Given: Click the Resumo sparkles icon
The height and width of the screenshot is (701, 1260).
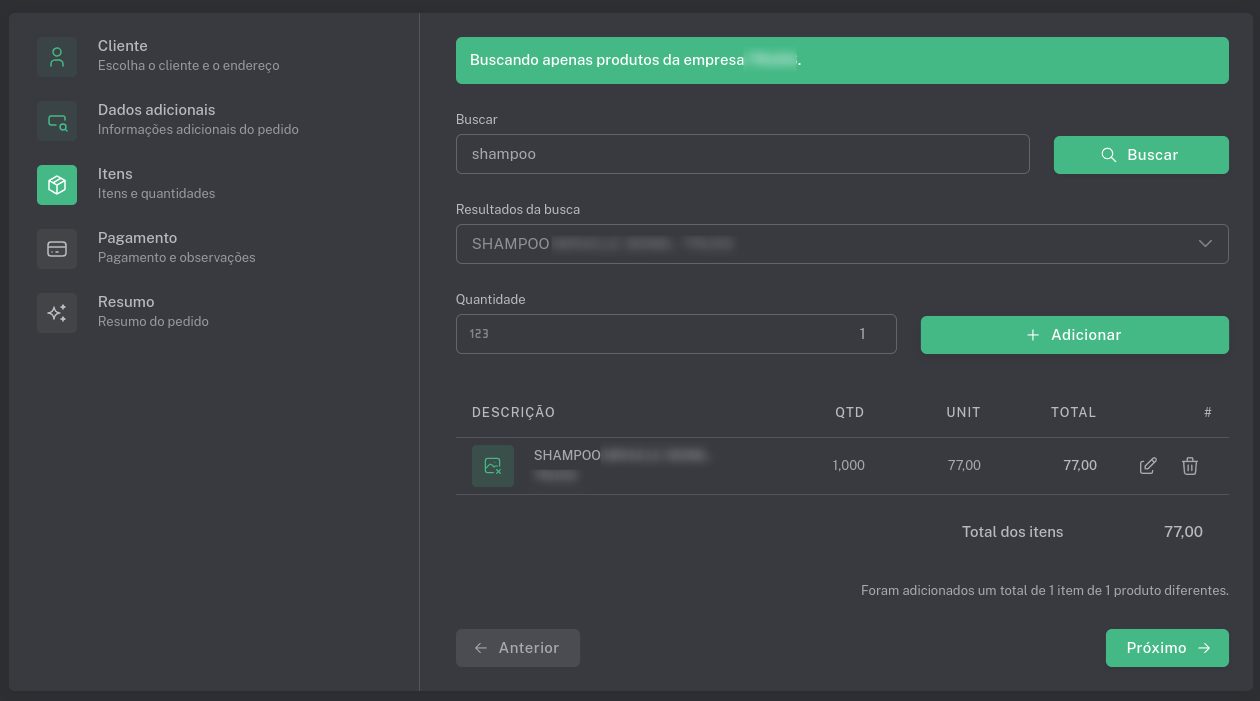Looking at the screenshot, I should [57, 313].
